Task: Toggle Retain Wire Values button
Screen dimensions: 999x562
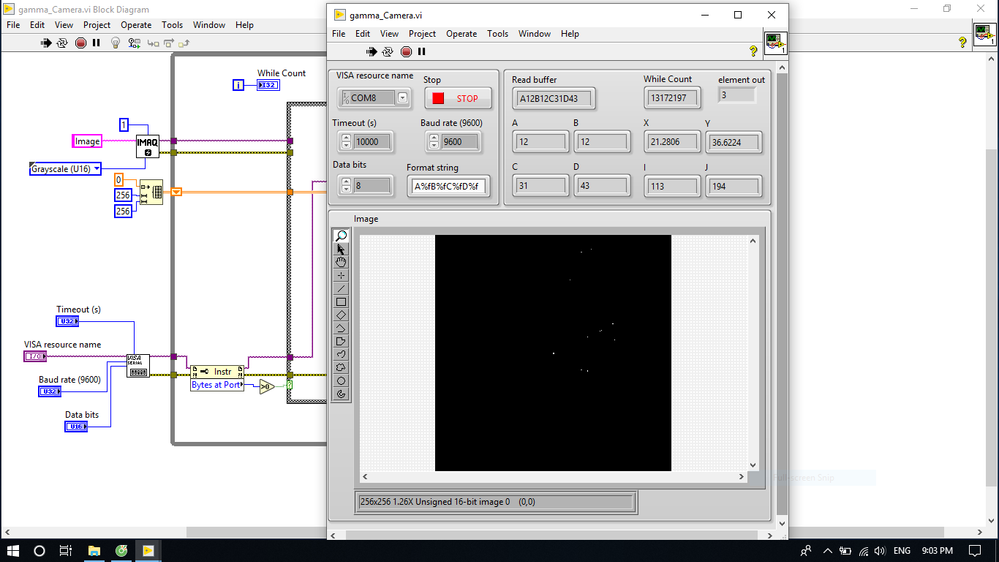Action: tap(134, 43)
